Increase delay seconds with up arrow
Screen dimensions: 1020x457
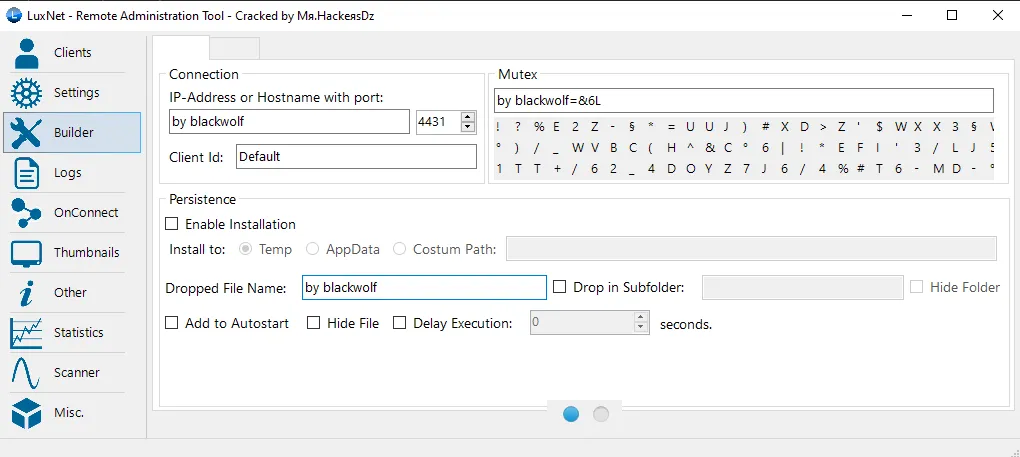point(641,317)
